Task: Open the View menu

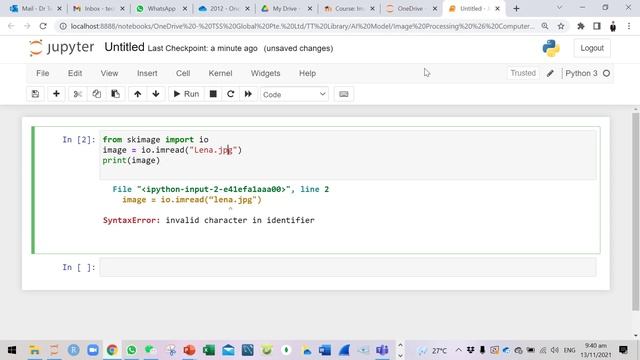Action: tap(109, 73)
